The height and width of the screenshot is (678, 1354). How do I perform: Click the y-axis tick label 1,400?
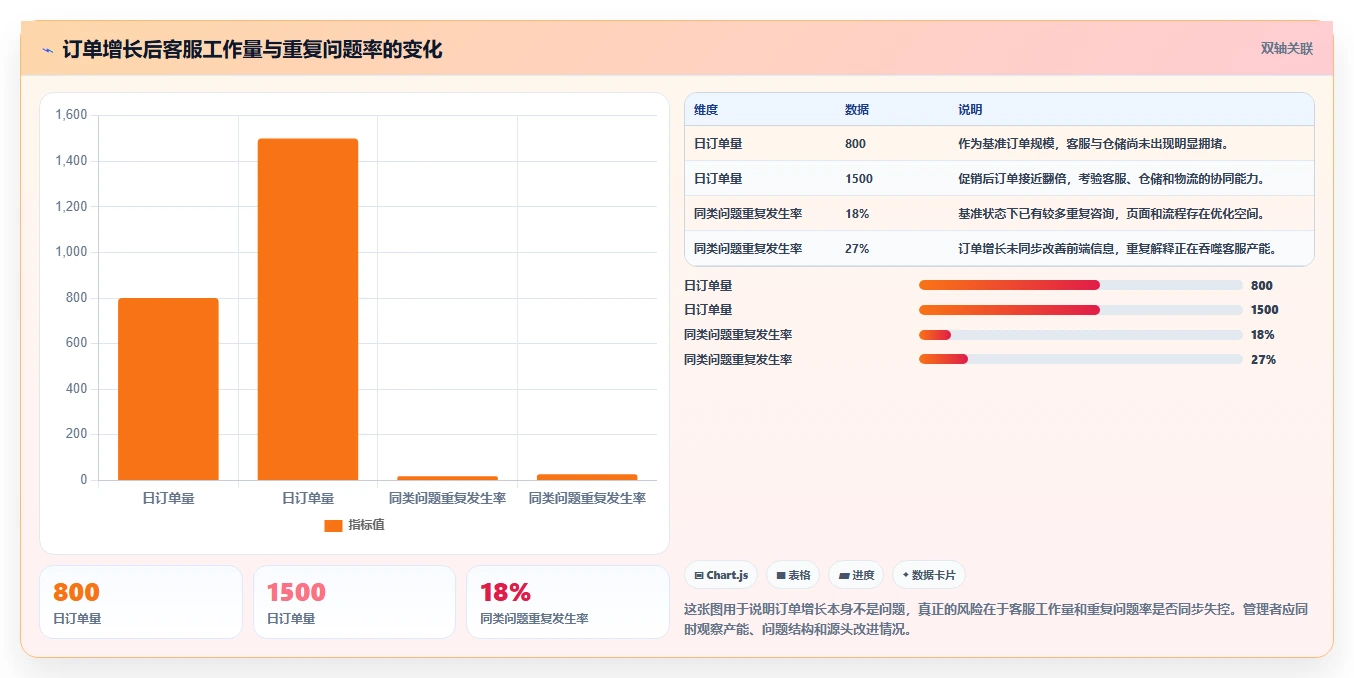coord(71,161)
